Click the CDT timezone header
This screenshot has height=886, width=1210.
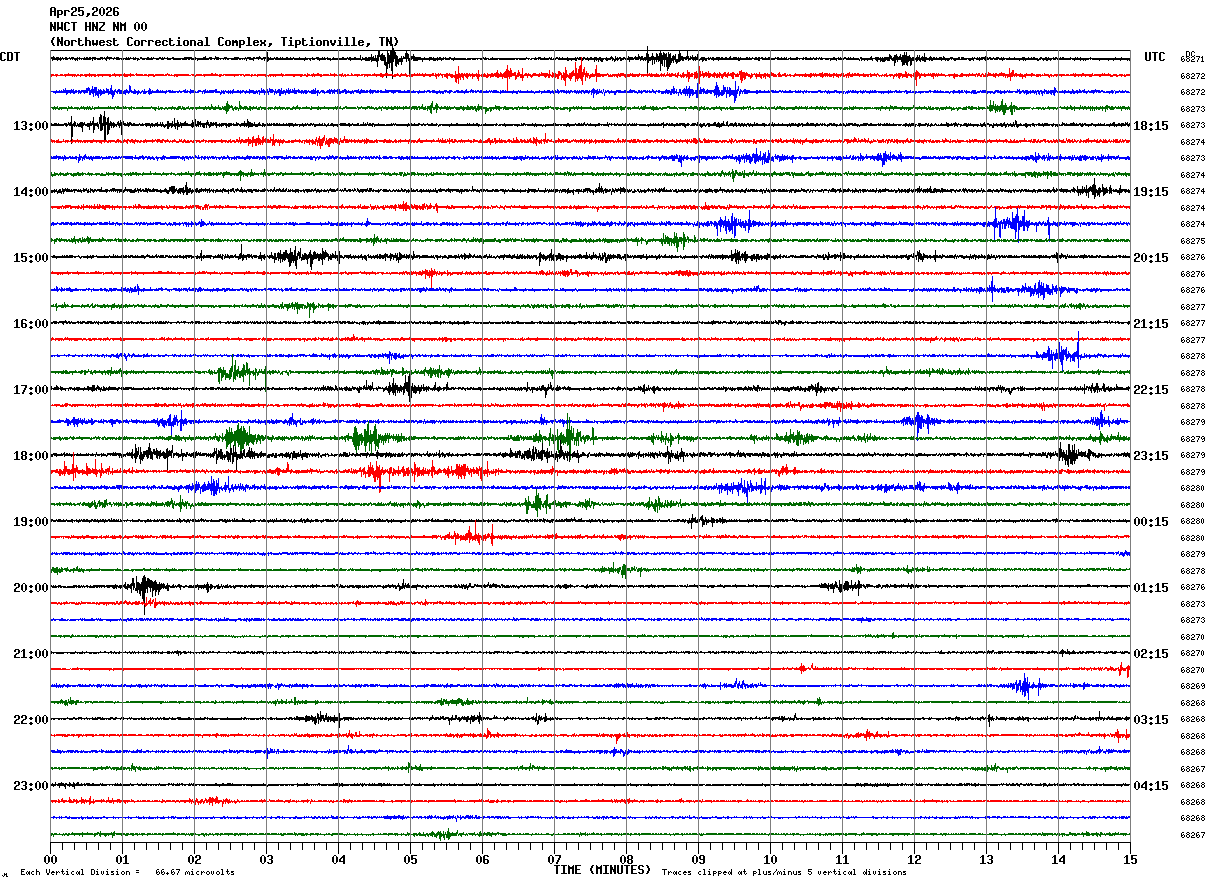[10, 57]
